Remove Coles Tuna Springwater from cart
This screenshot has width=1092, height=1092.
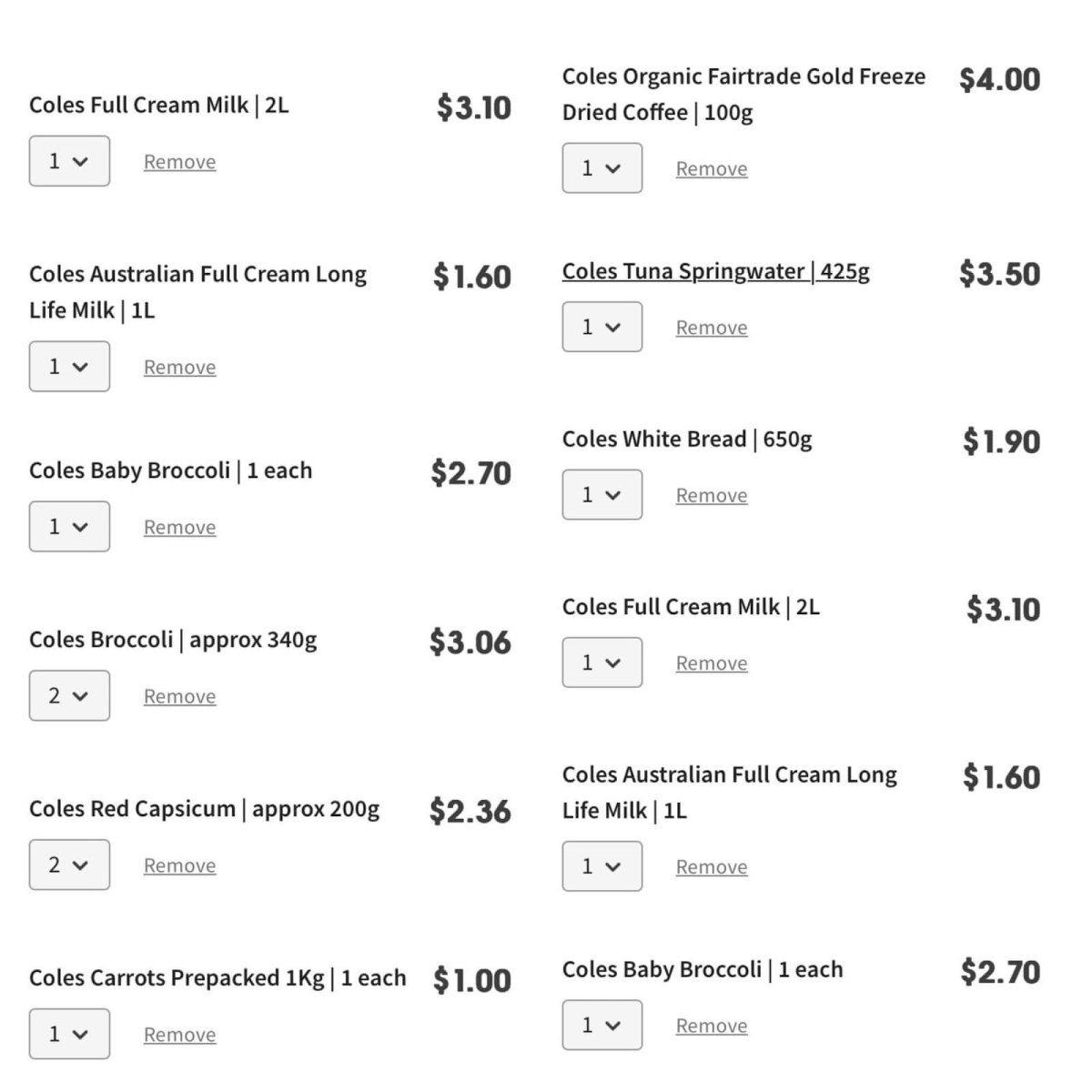click(711, 328)
